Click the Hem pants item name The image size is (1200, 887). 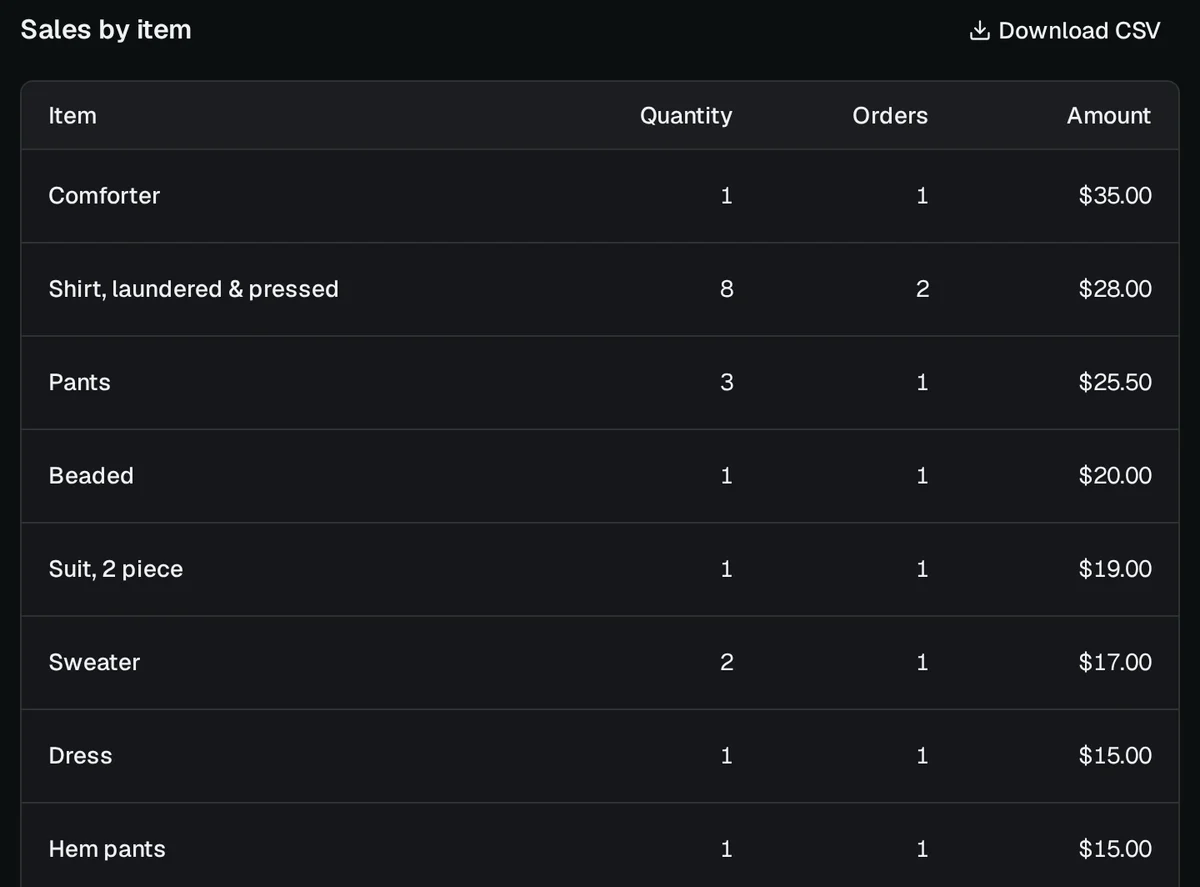tap(107, 849)
